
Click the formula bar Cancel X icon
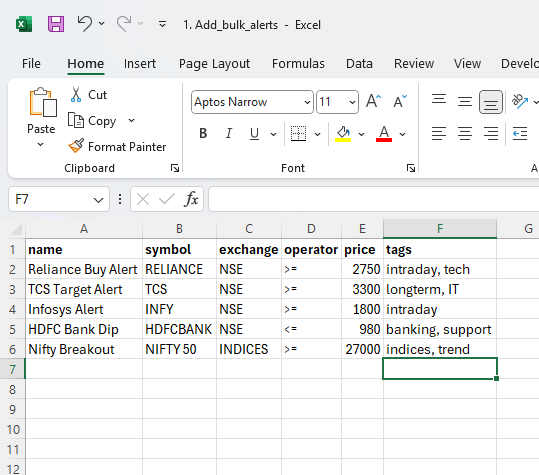(x=143, y=199)
